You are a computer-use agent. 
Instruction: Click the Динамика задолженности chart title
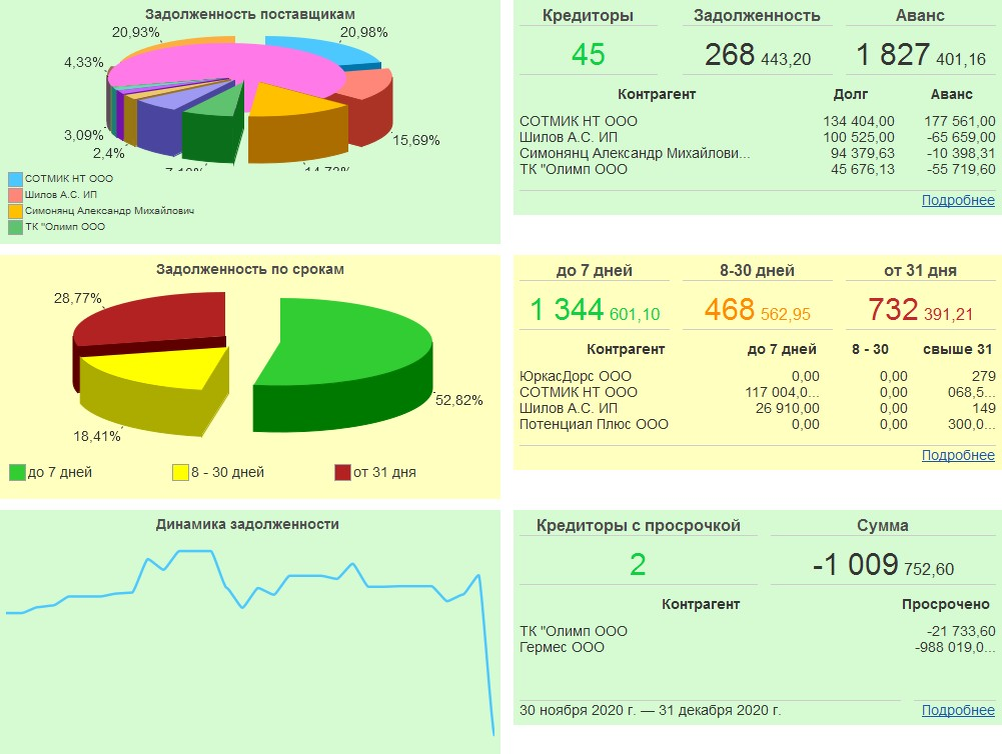click(247, 524)
